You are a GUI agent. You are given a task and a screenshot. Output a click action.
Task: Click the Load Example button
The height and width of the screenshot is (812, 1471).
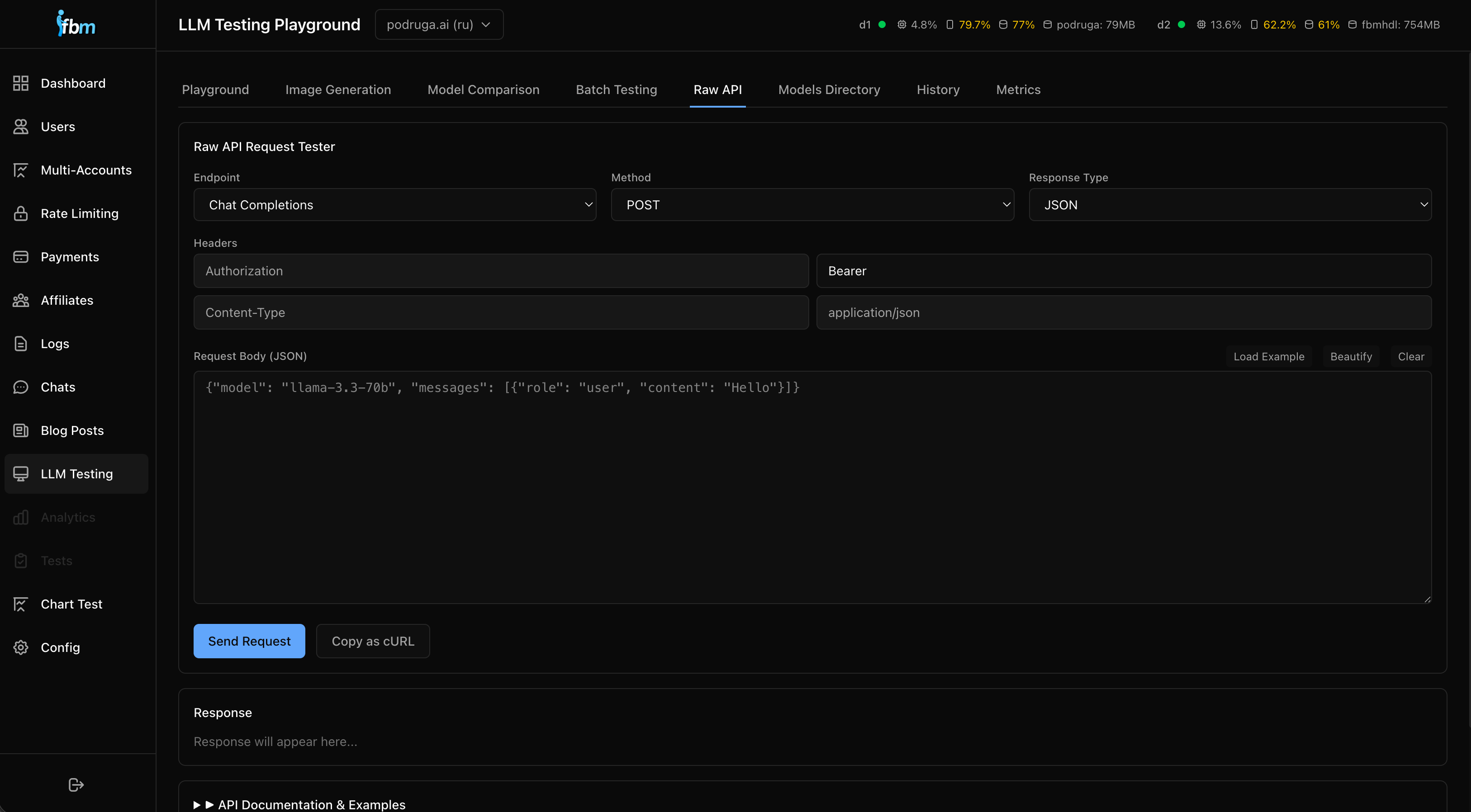(x=1268, y=357)
